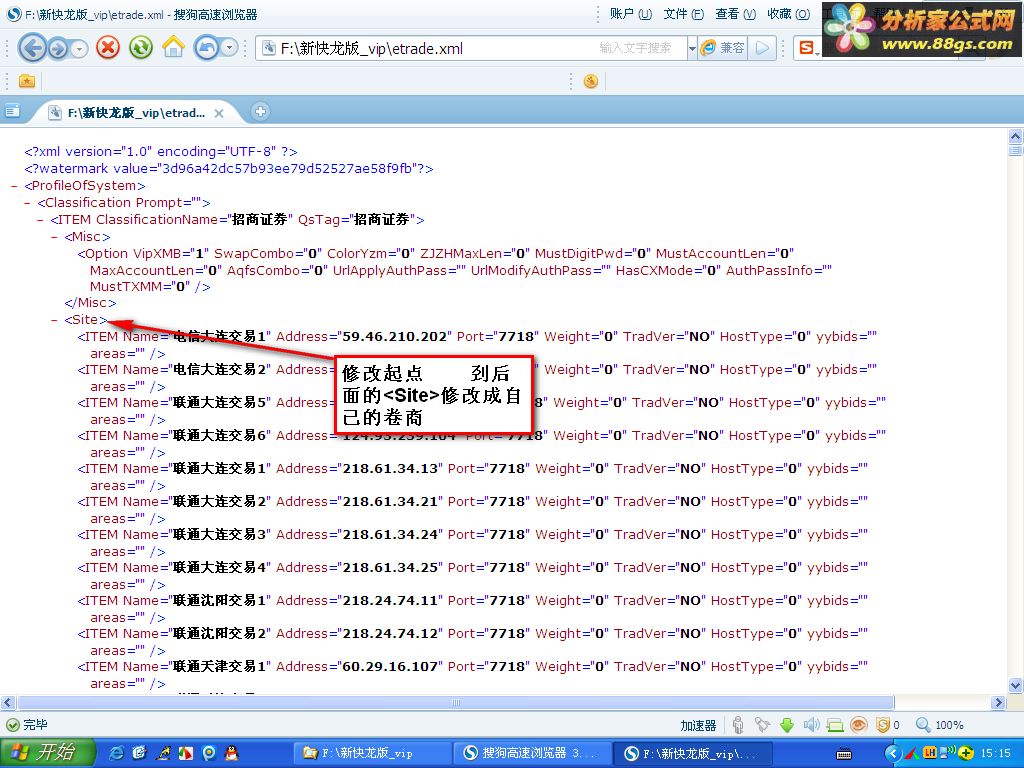Switch to 搜狗高速浏览器 3 taskbar window

point(532,754)
